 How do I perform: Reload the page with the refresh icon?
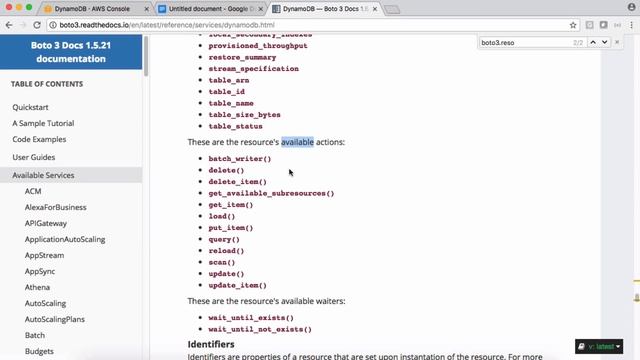(37, 25)
